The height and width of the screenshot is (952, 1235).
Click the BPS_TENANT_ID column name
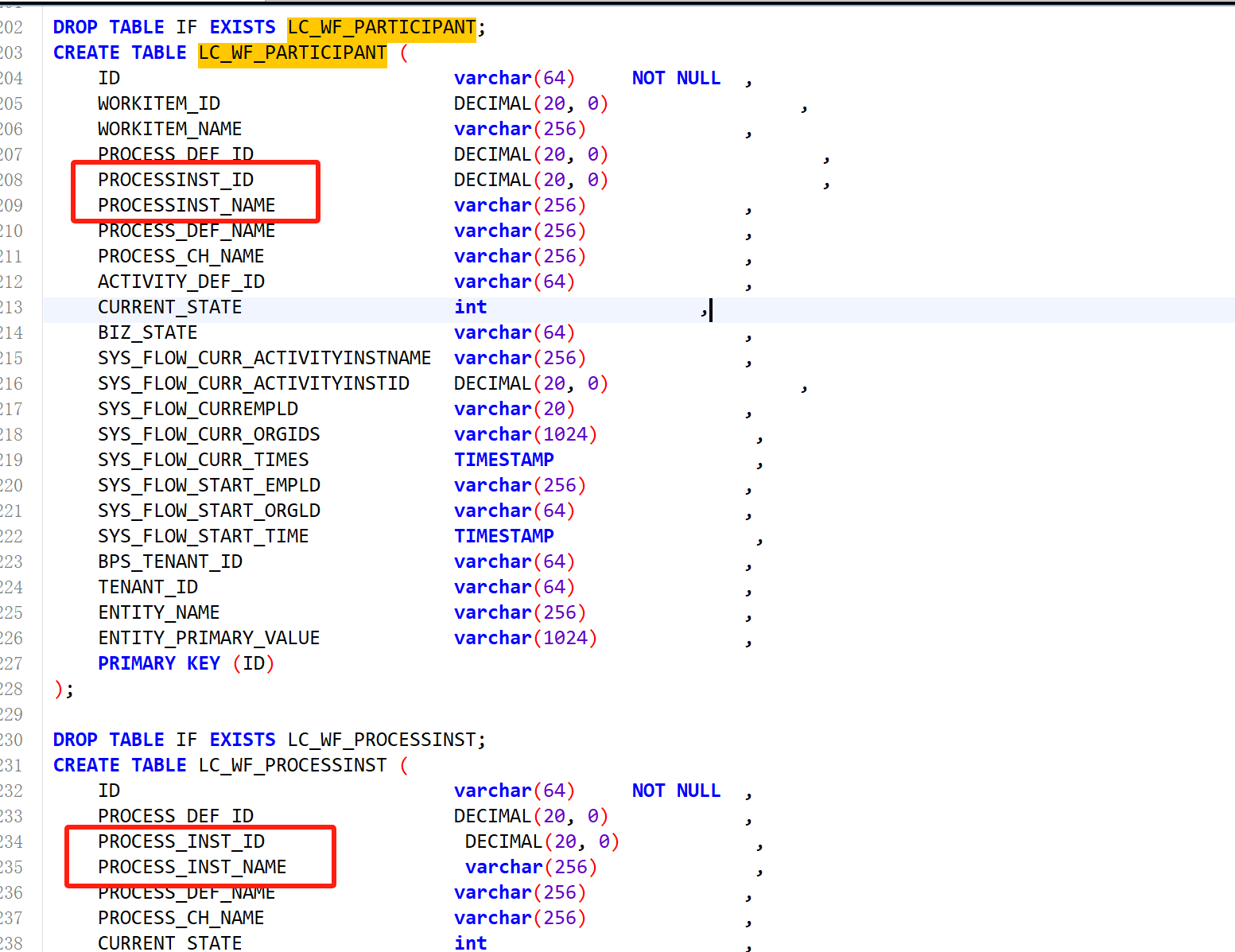(x=170, y=562)
